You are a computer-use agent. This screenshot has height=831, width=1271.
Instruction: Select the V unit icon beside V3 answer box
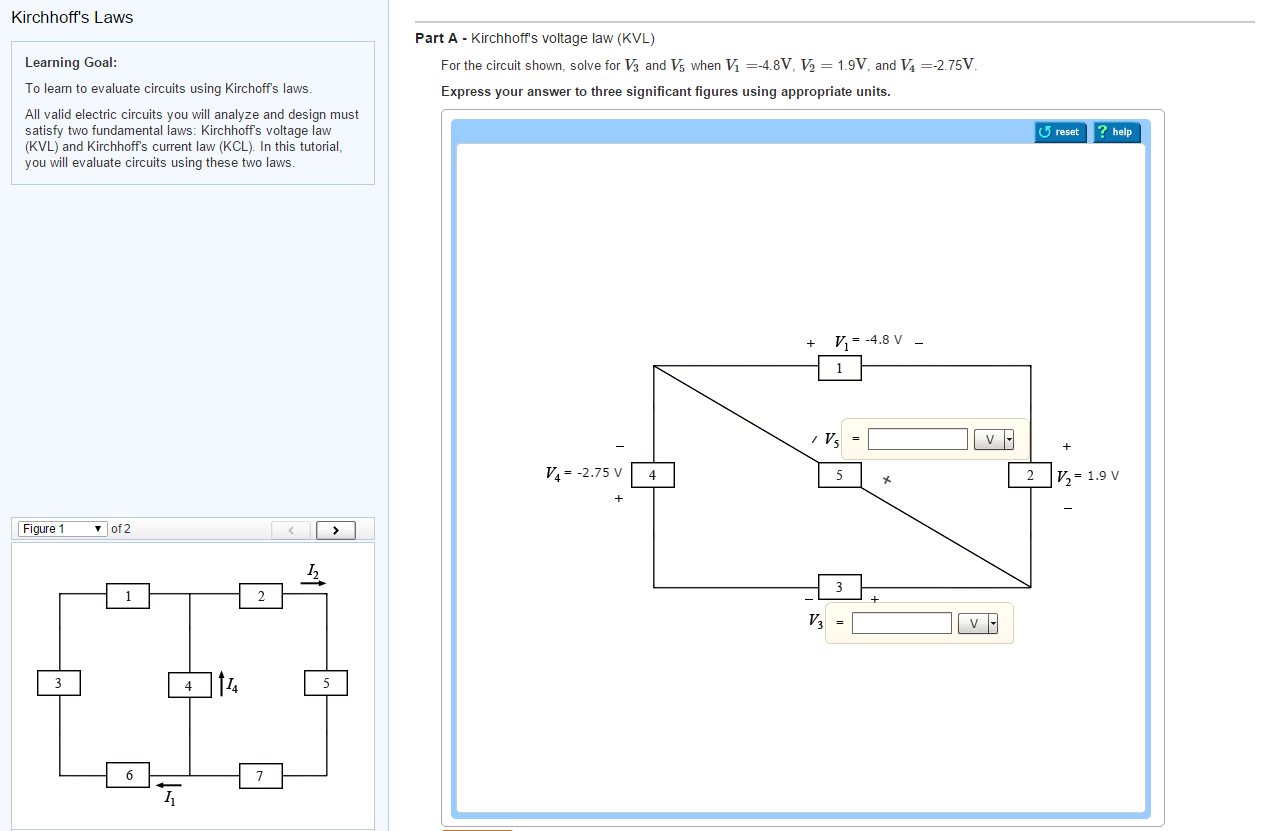[x=973, y=622]
